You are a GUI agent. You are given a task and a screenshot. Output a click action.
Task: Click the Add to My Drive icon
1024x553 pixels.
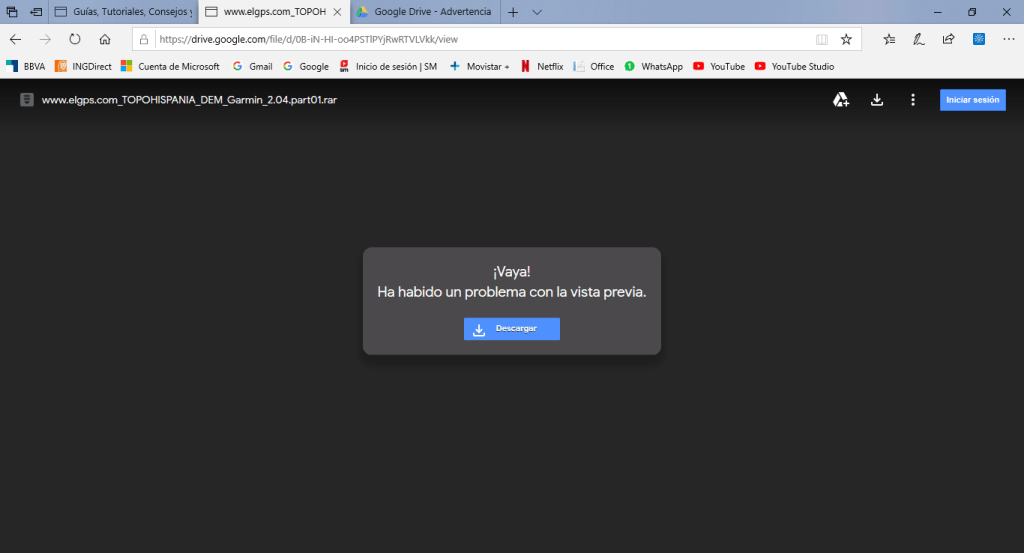pyautogui.click(x=841, y=100)
